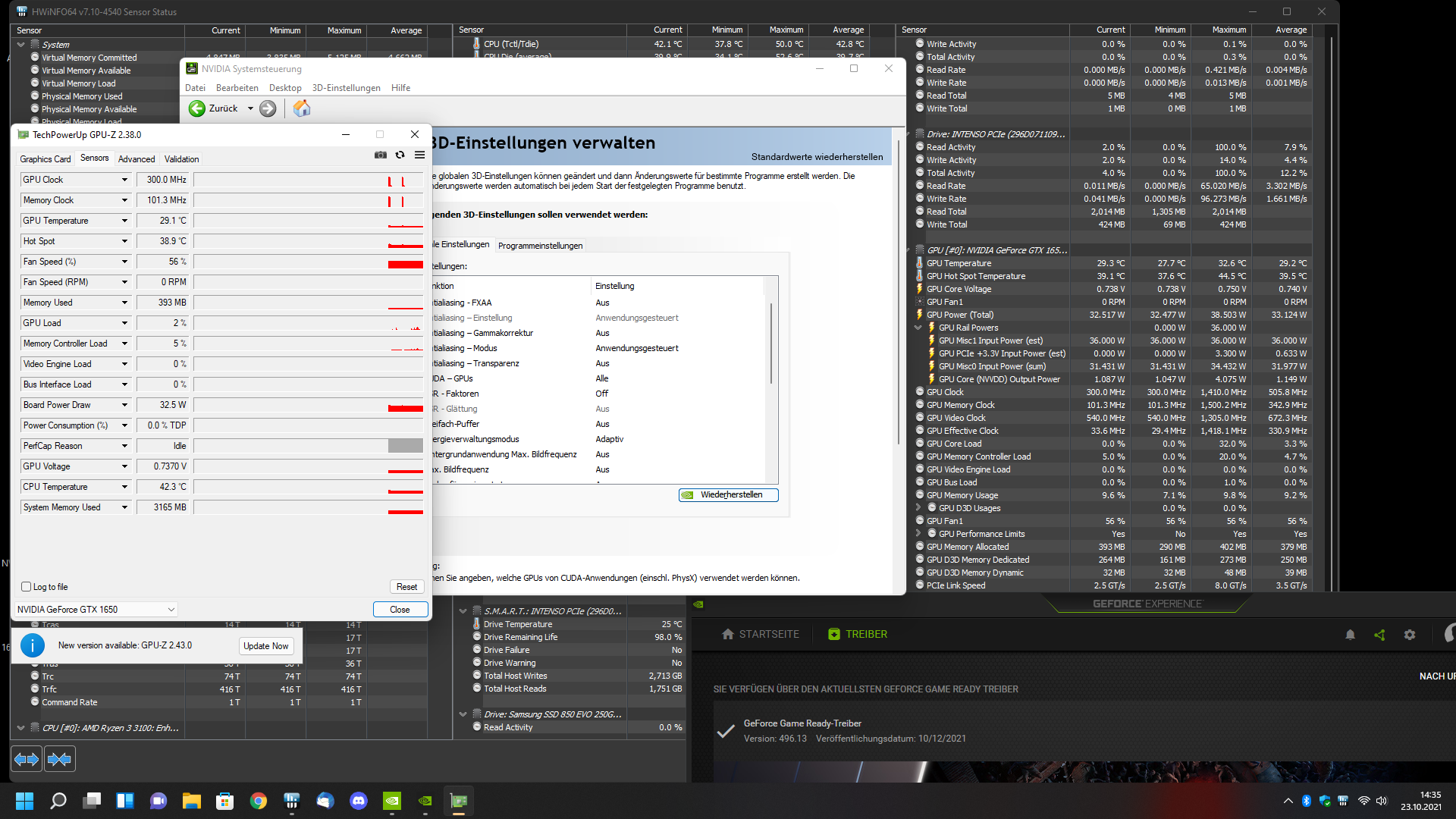
Task: Open Windows Start menu
Action: [x=24, y=801]
